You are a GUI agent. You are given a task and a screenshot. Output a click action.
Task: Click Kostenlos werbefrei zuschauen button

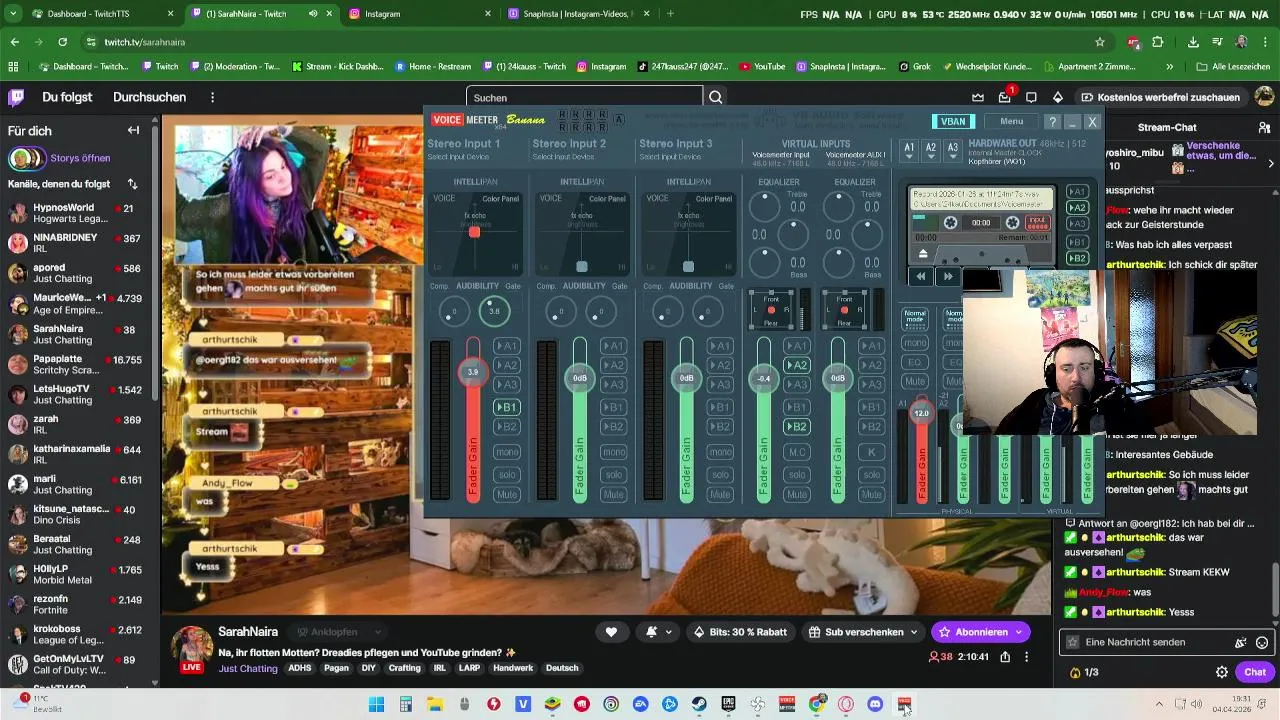tap(1160, 97)
